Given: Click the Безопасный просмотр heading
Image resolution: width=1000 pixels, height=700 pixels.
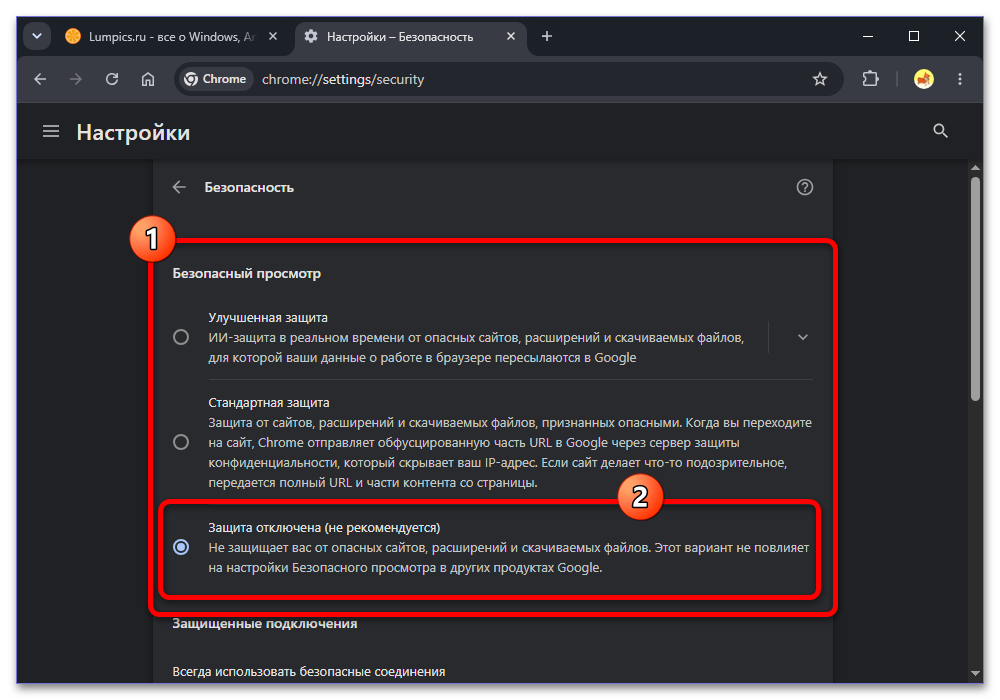Looking at the screenshot, I should pyautogui.click(x=247, y=273).
